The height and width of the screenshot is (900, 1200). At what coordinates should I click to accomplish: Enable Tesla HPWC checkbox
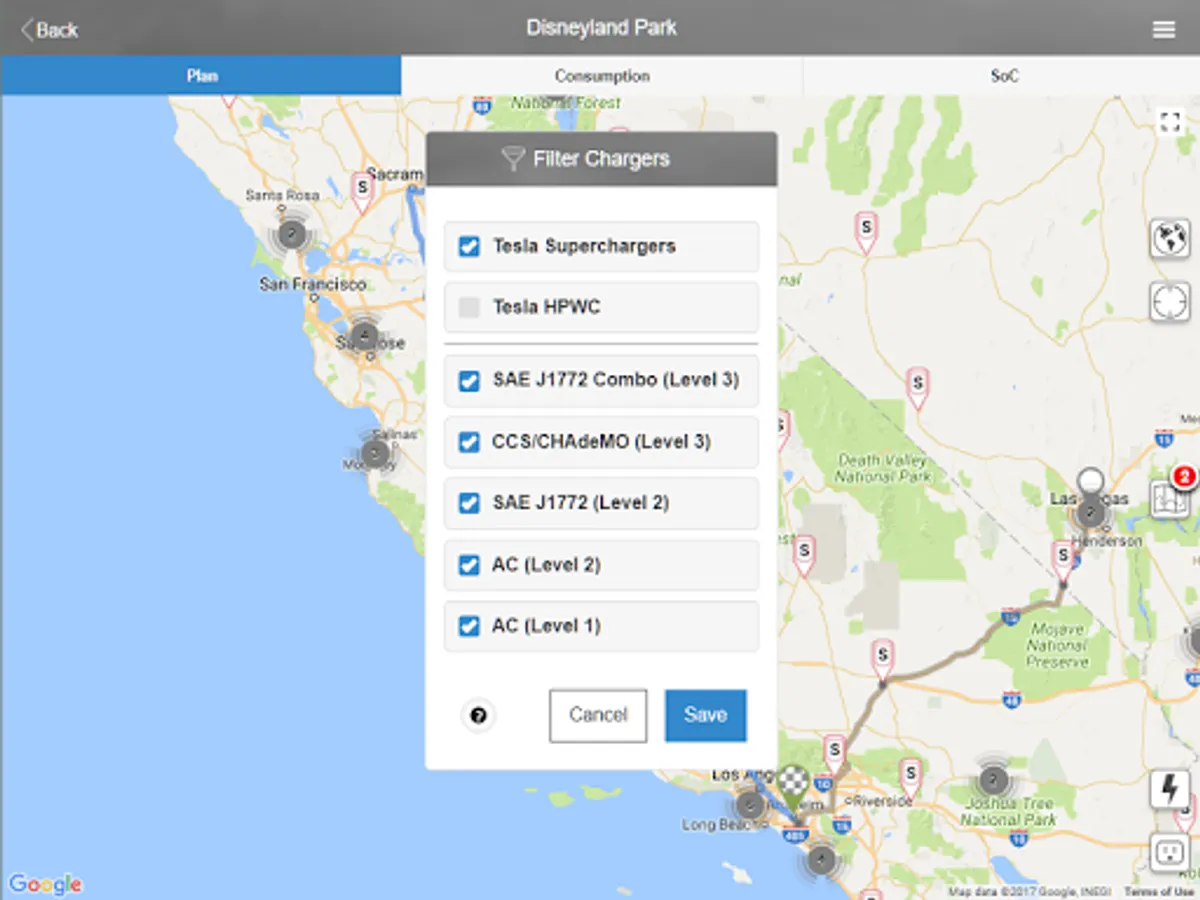coord(469,307)
